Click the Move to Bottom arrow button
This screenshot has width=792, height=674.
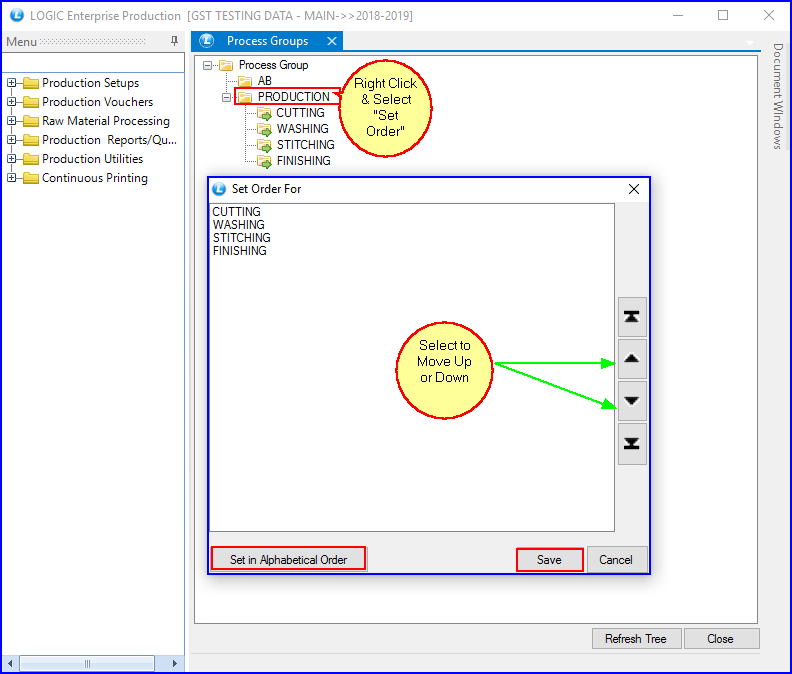(632, 444)
